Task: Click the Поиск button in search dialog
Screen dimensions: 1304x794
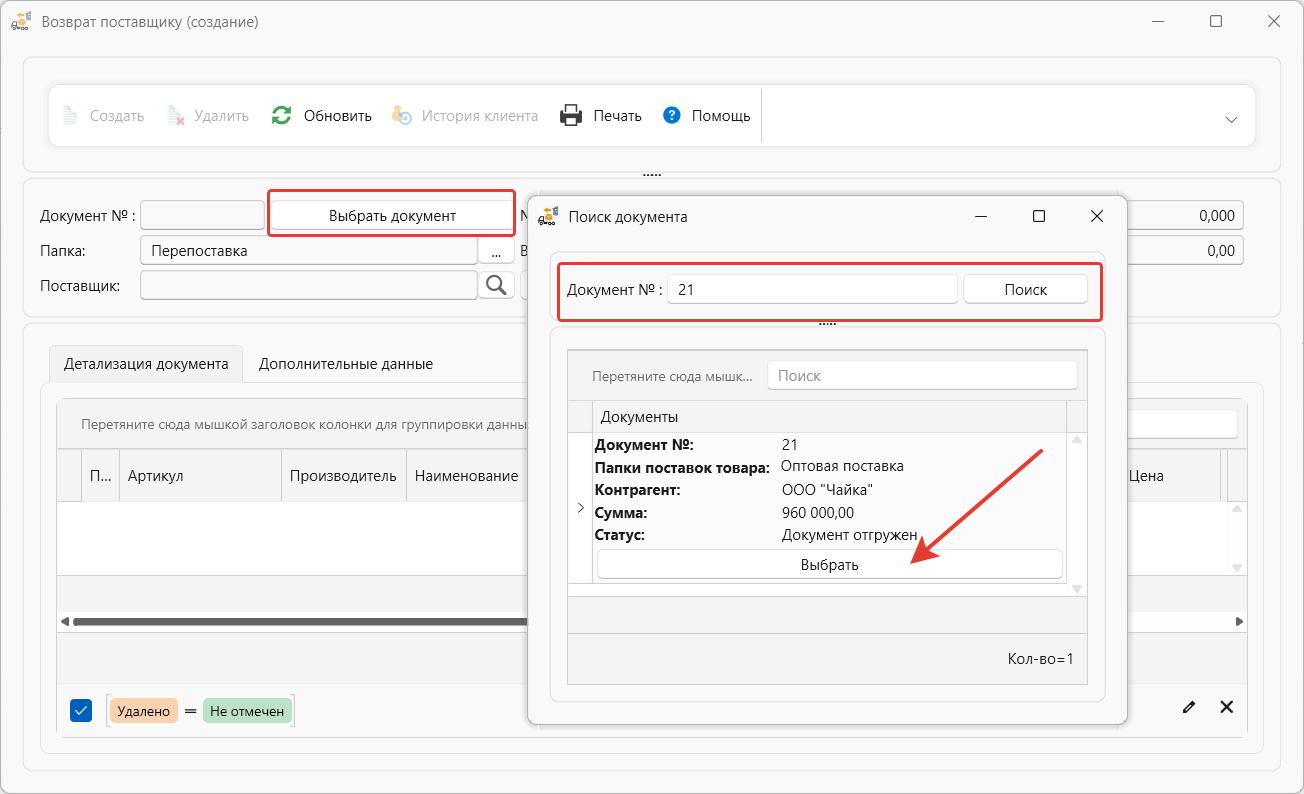Action: click(1025, 290)
